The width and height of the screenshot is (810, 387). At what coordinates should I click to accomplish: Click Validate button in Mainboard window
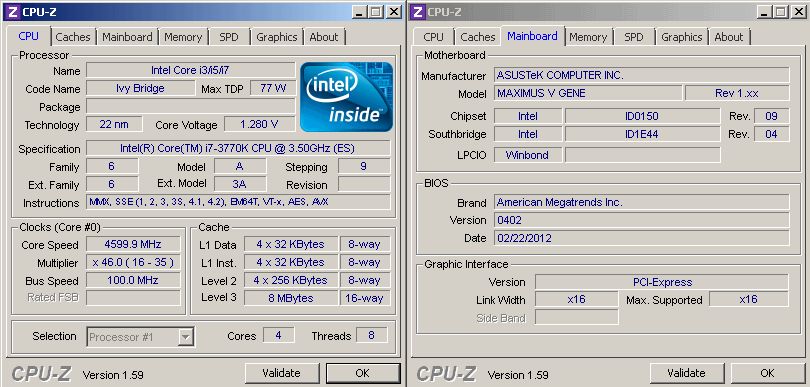(x=686, y=373)
